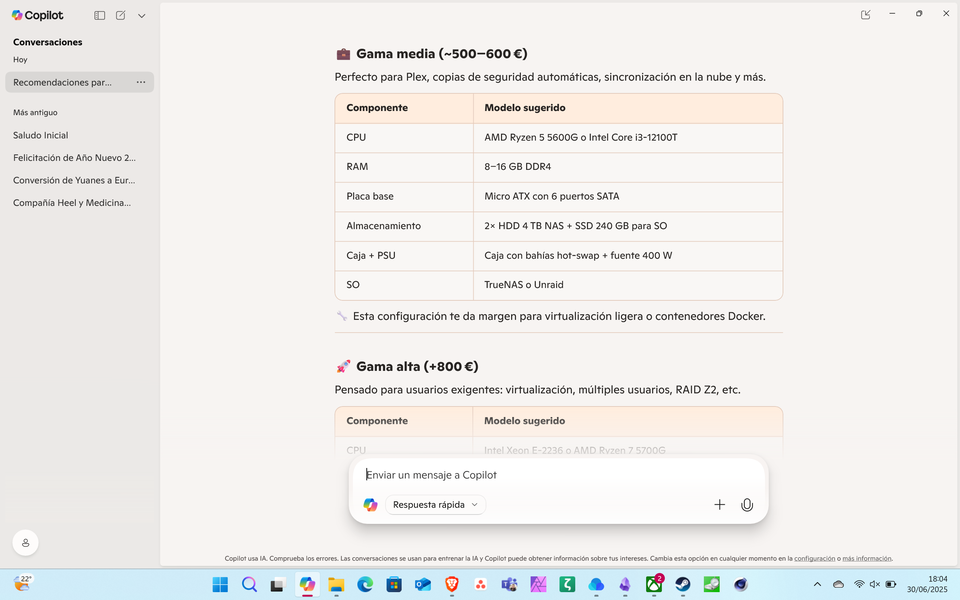
Task: Launch Microsoft Edge from the taskbar
Action: (x=365, y=585)
